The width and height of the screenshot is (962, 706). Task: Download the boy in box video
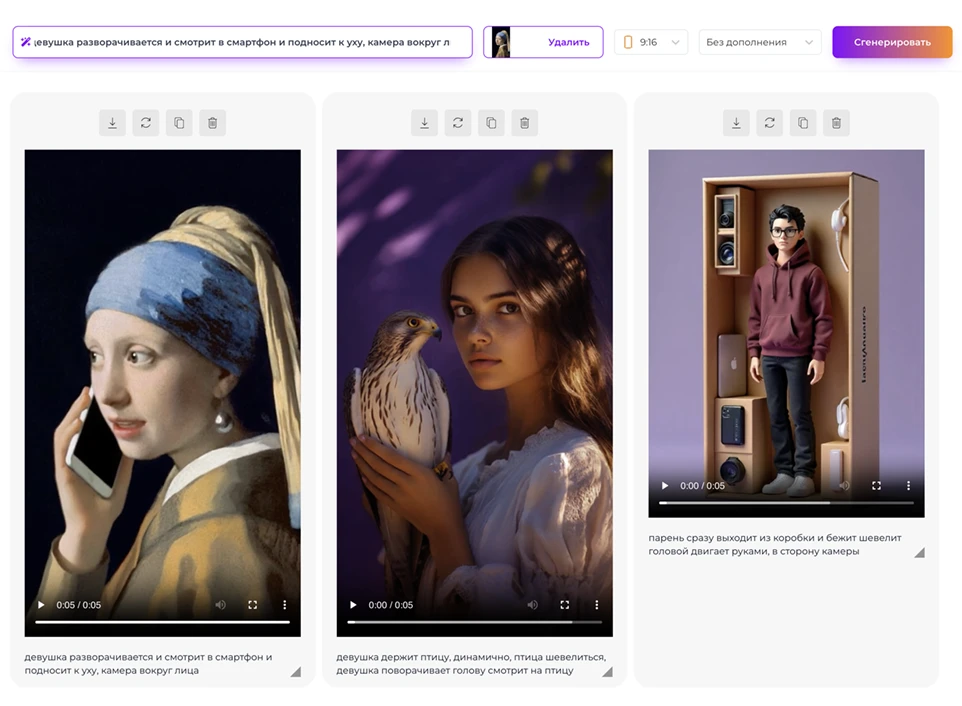click(x=736, y=123)
